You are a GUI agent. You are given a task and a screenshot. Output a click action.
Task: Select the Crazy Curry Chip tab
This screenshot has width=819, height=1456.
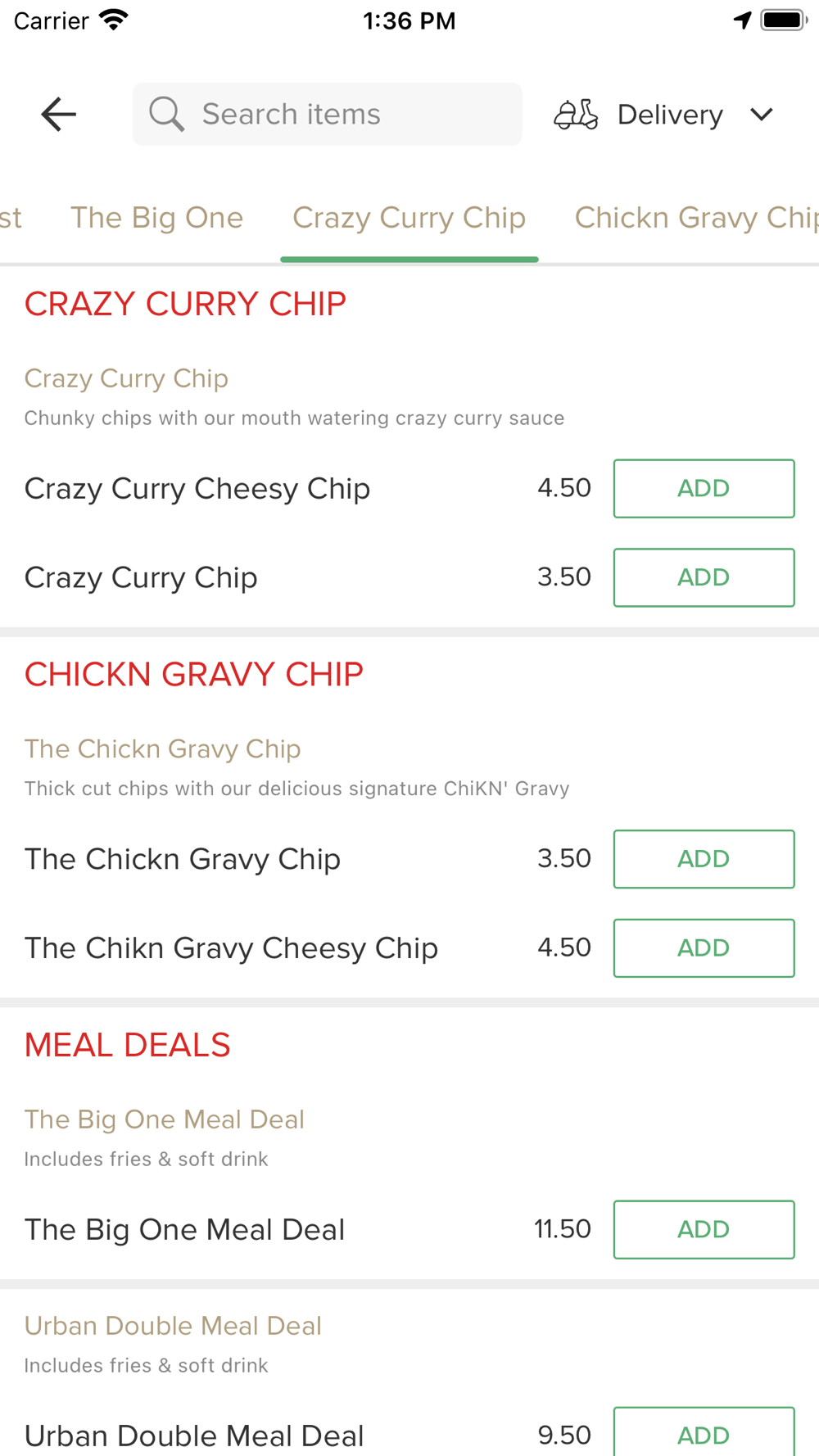coord(409,218)
